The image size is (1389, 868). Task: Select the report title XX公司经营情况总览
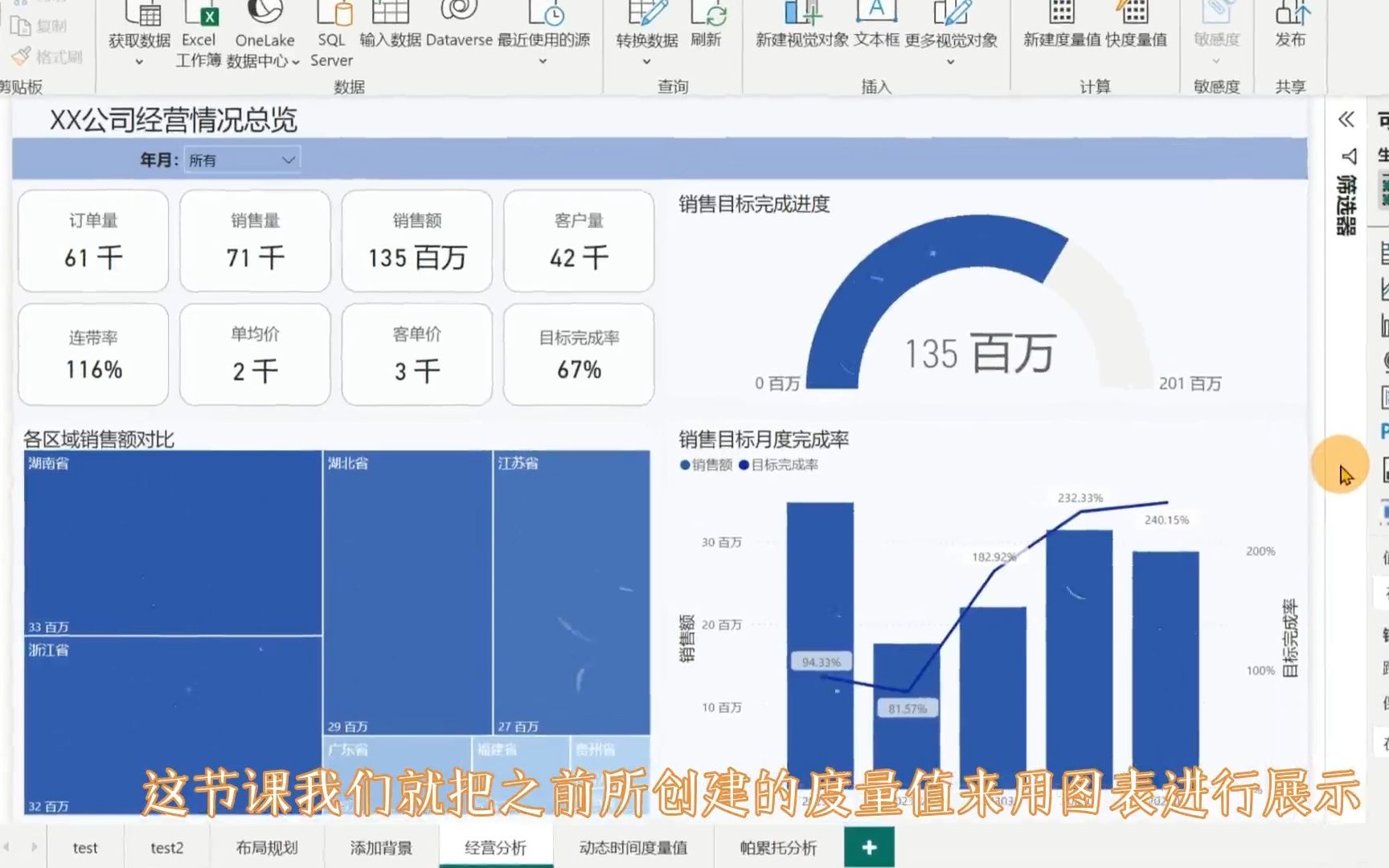click(174, 121)
